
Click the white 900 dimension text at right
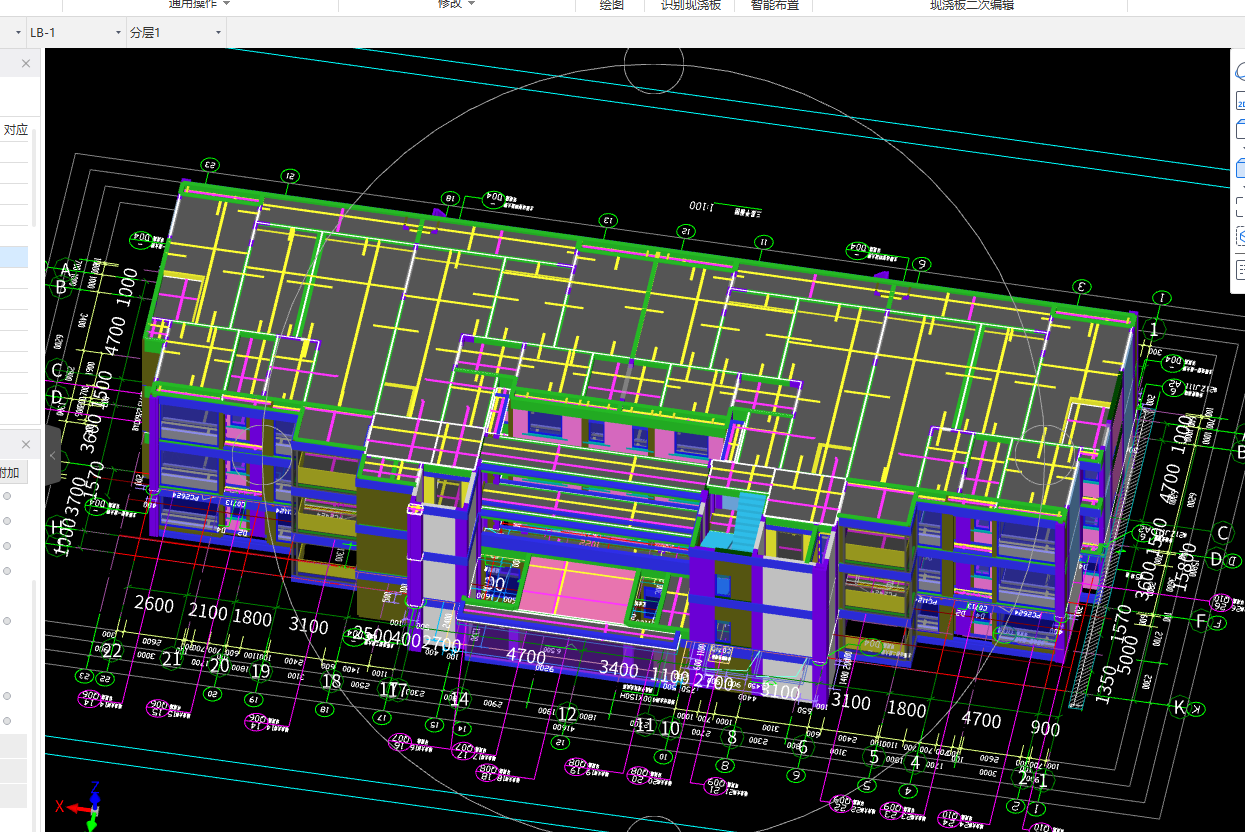tap(1045, 729)
